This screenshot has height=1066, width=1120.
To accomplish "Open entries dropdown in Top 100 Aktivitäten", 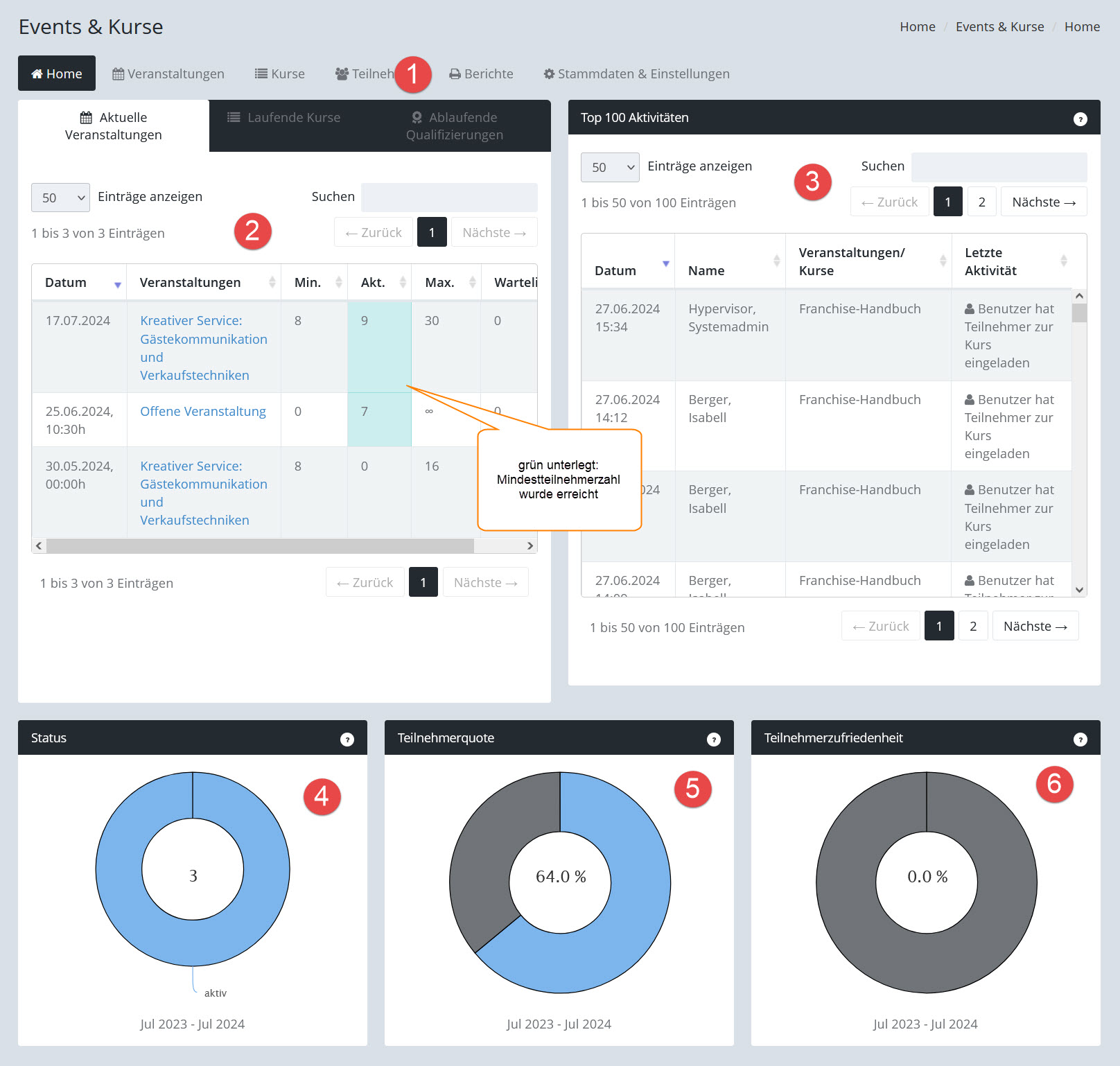I will point(610,167).
